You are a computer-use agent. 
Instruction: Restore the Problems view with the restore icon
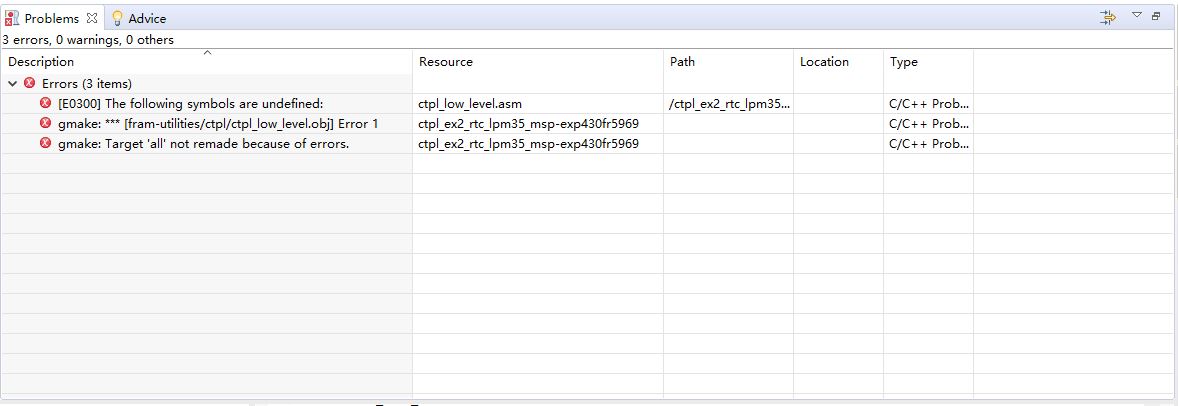point(1157,16)
